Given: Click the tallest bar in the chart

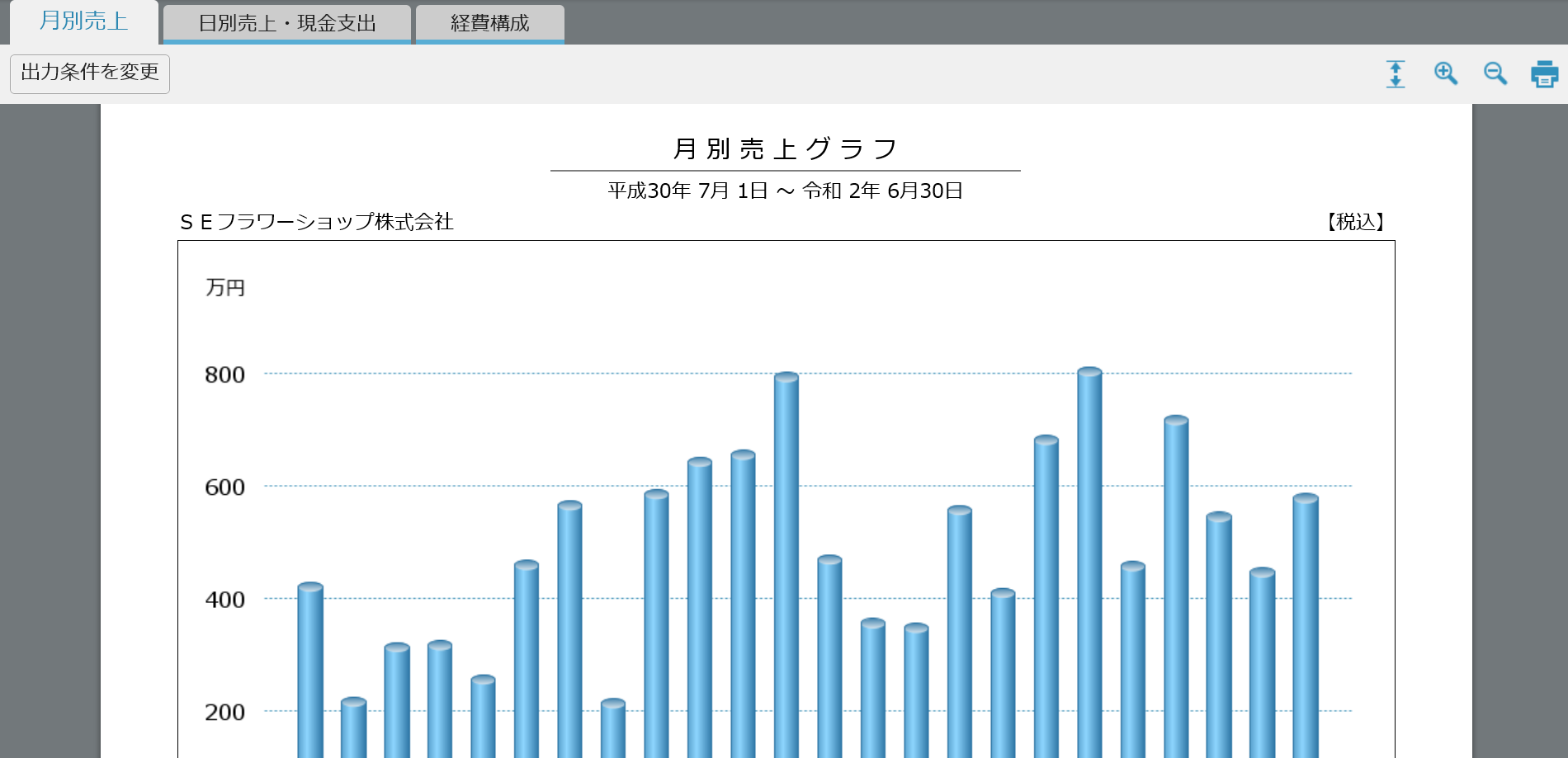Looking at the screenshot, I should 1089,561.
